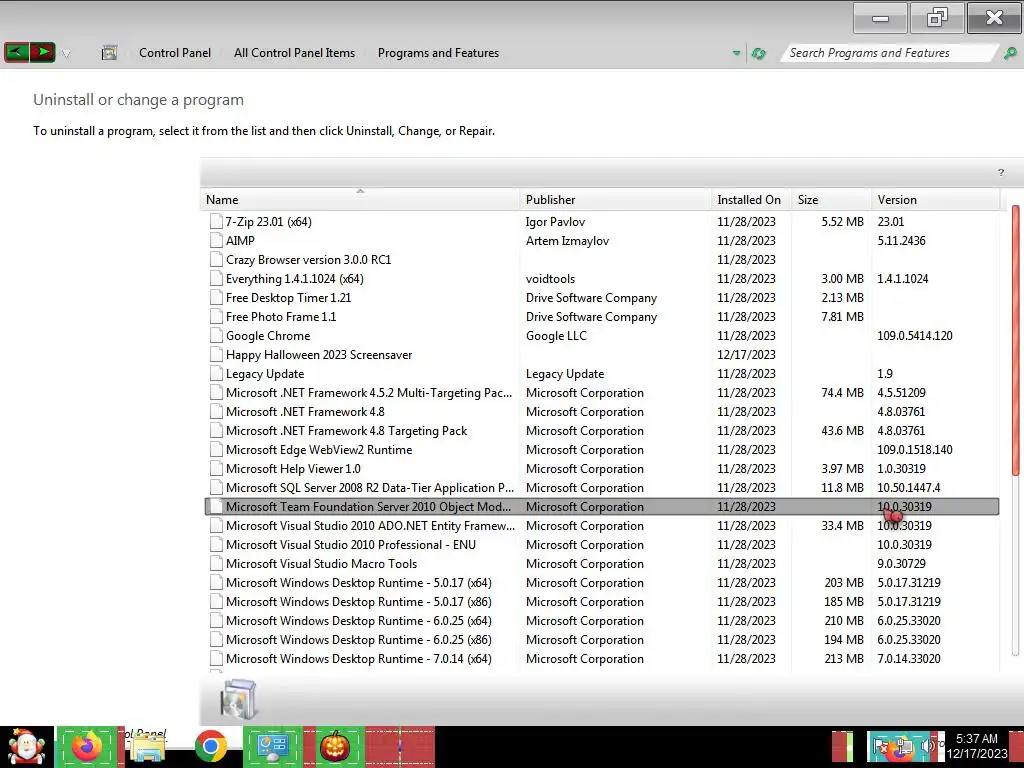This screenshot has height=768, width=1024.
Task: Select Microsoft Visual Studio Macro Tools
Action: click(601, 564)
